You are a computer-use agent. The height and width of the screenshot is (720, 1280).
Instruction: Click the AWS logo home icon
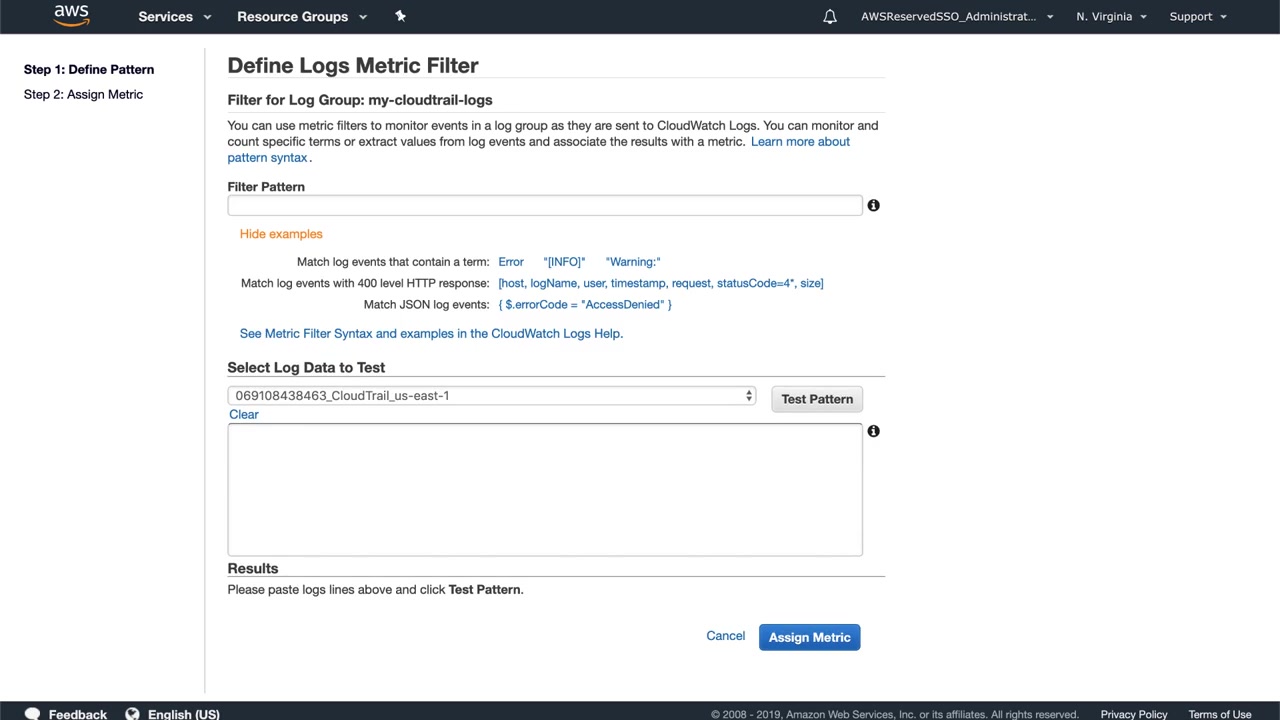pos(71,15)
